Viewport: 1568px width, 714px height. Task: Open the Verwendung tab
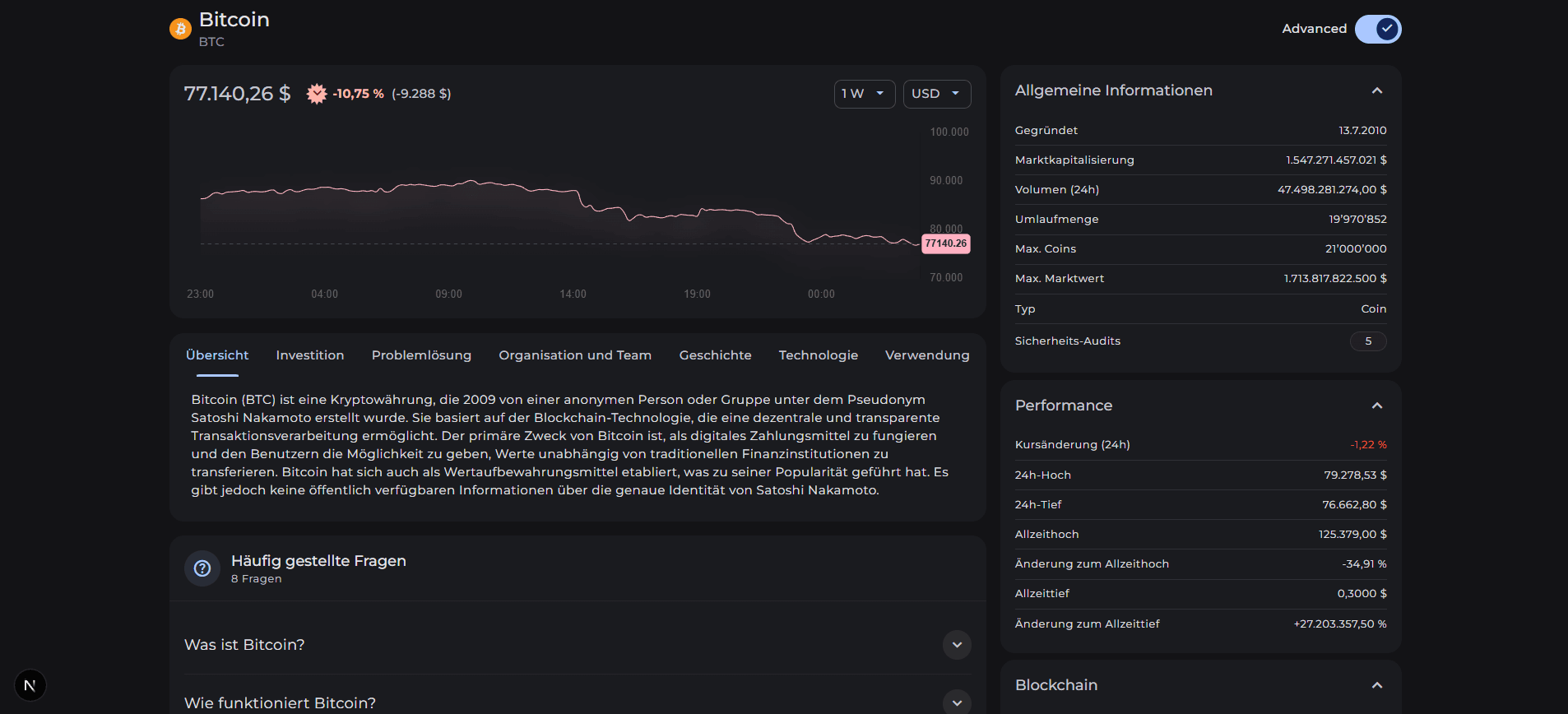pos(927,355)
